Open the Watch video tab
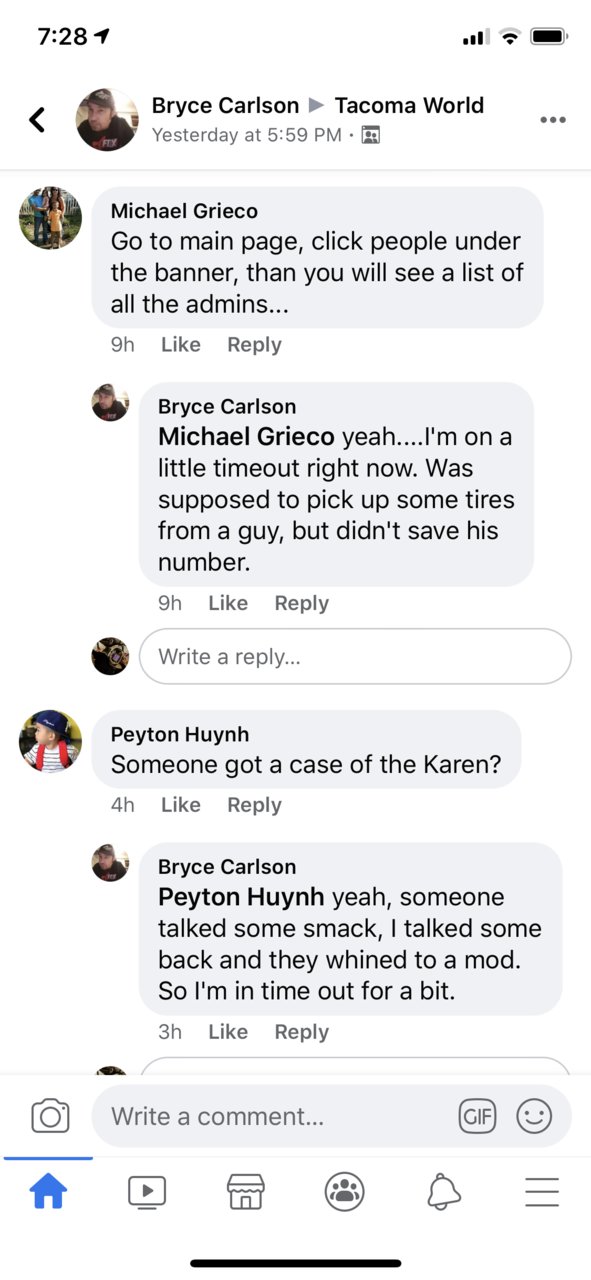The image size is (591, 1280). click(x=147, y=1191)
